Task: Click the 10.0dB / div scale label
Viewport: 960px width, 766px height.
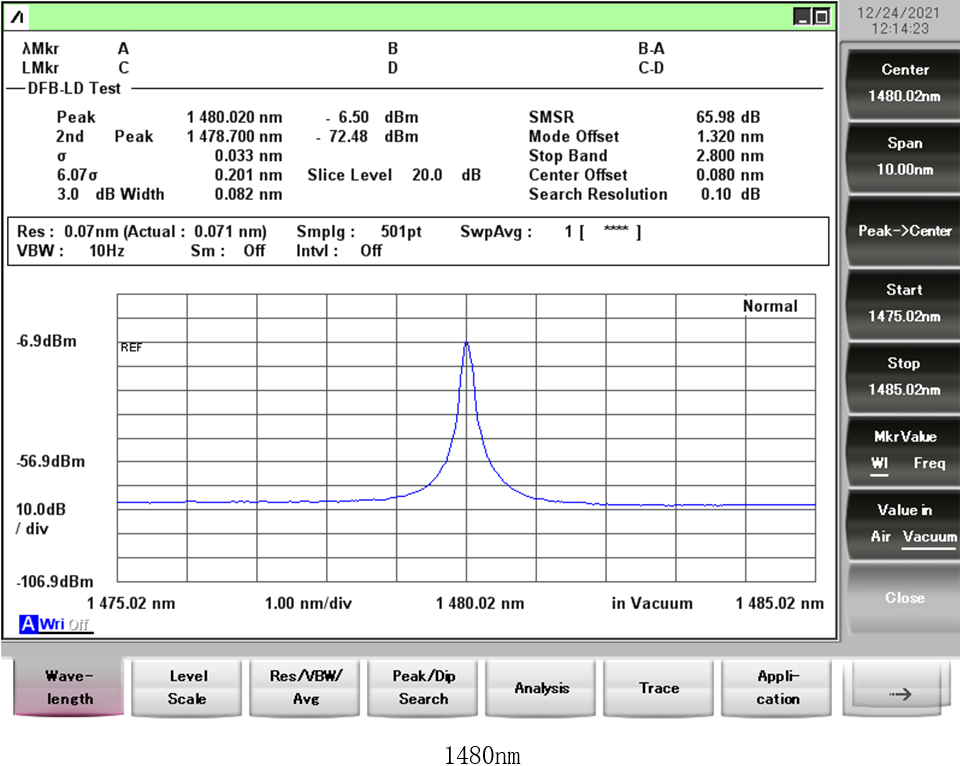Action: click(x=40, y=519)
